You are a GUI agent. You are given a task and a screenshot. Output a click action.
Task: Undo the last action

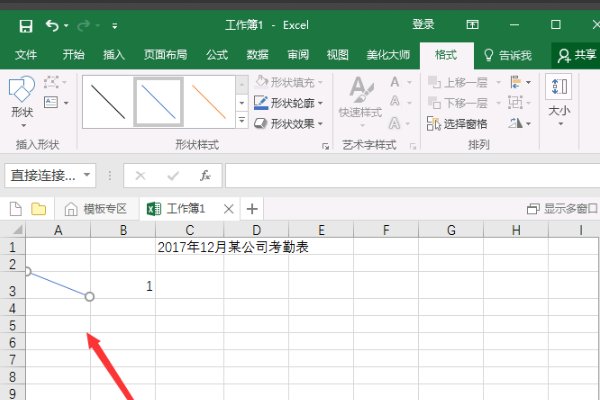pyautogui.click(x=52, y=26)
